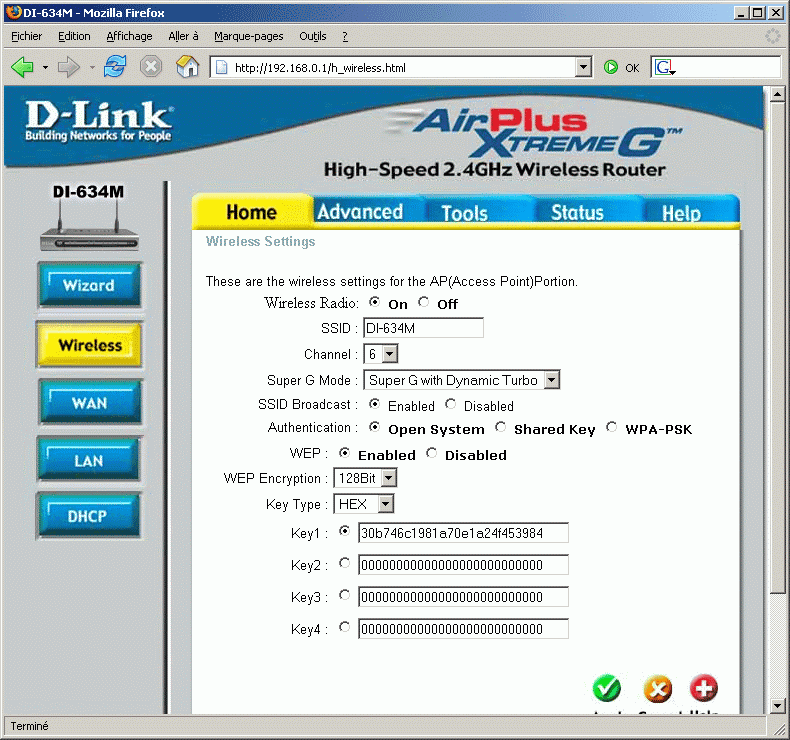Click the green Back arrow
Image resolution: width=790 pixels, height=740 pixels.
[x=22, y=67]
